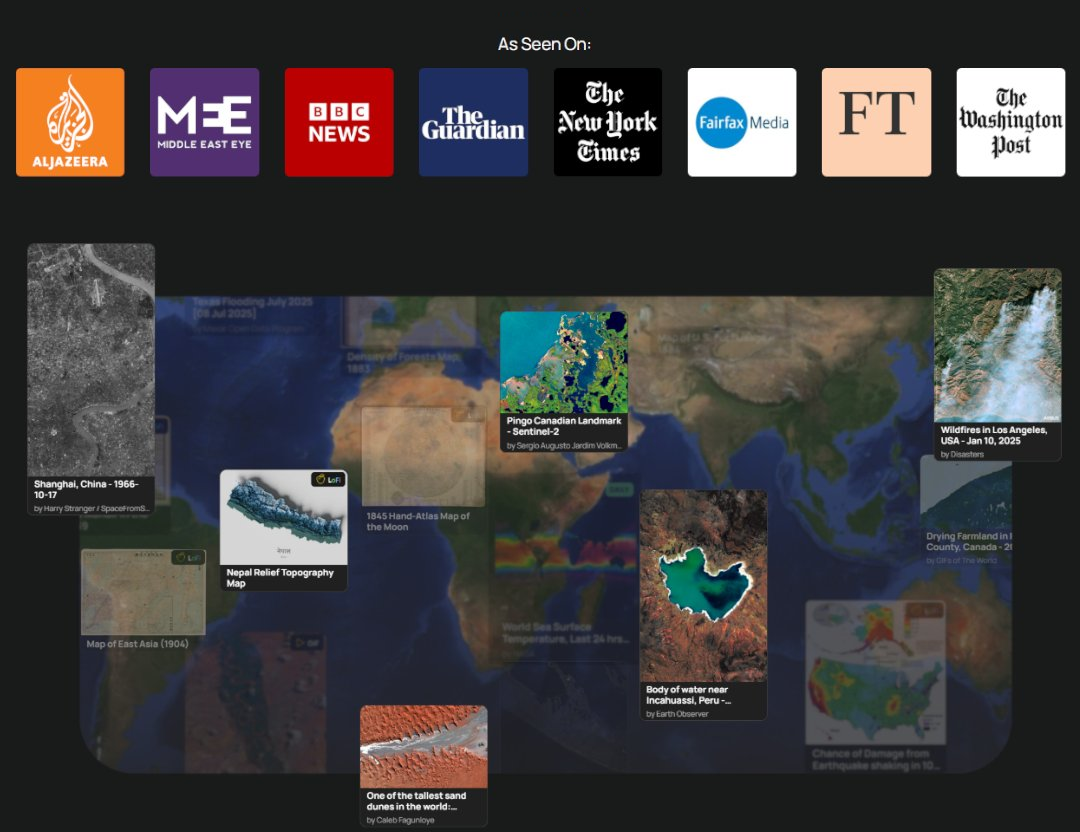Open The Washington Post logo tile
The width and height of the screenshot is (1080, 832).
point(1010,122)
